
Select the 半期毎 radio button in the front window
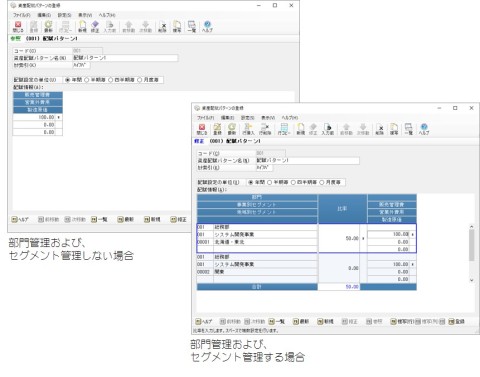pos(270,182)
